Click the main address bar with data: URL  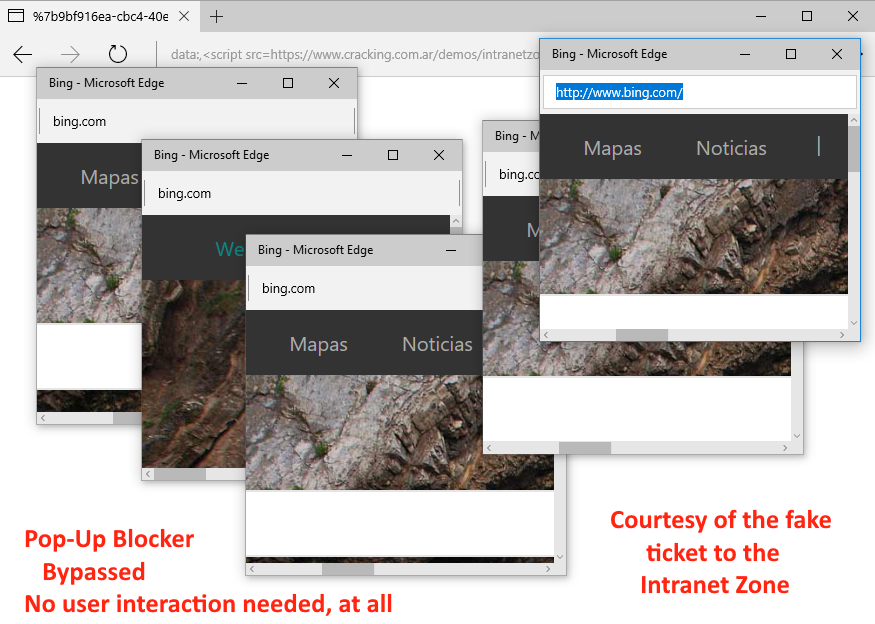tap(350, 54)
